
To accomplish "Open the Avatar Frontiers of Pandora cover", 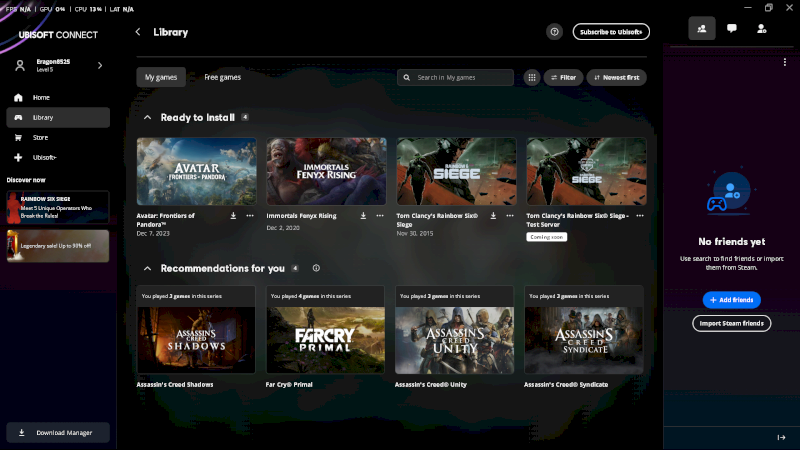I will point(196,171).
